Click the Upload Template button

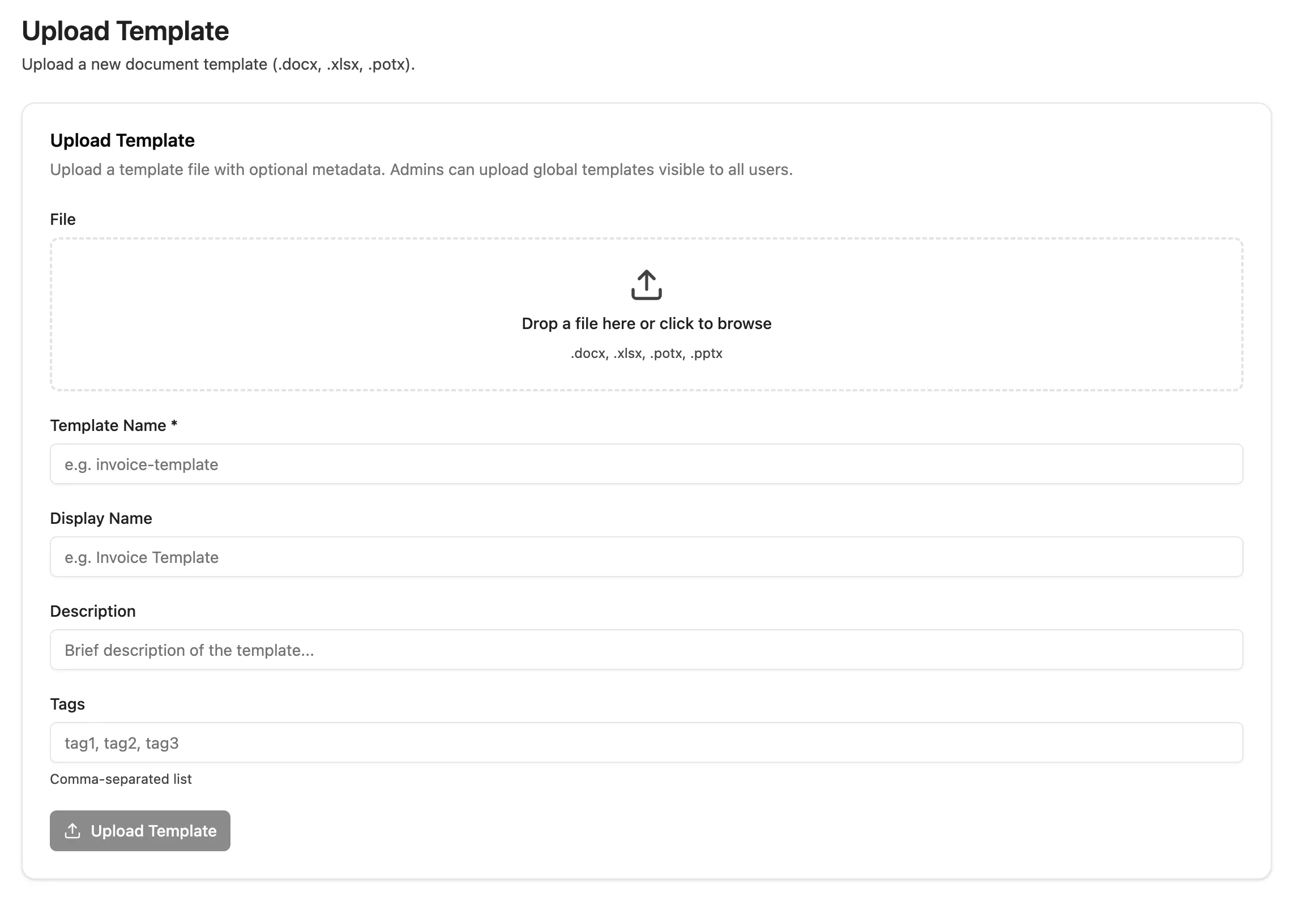pyautogui.click(x=140, y=831)
